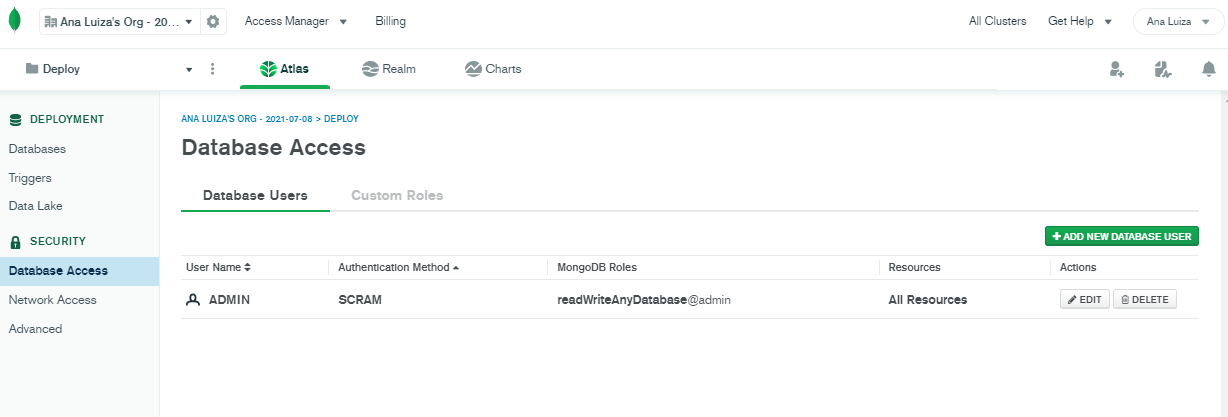
Task: Click the MongoDB leaf logo
Action: pos(14,21)
